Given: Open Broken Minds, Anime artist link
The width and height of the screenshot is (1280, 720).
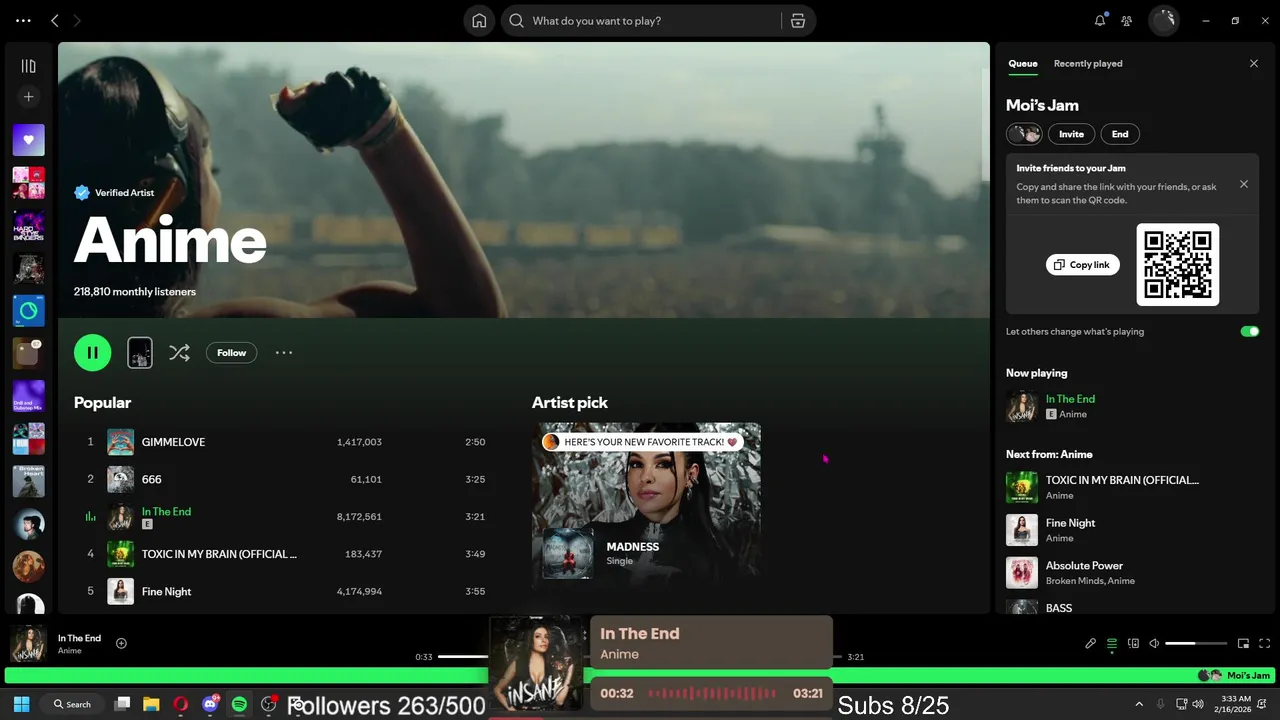Looking at the screenshot, I should (1090, 581).
